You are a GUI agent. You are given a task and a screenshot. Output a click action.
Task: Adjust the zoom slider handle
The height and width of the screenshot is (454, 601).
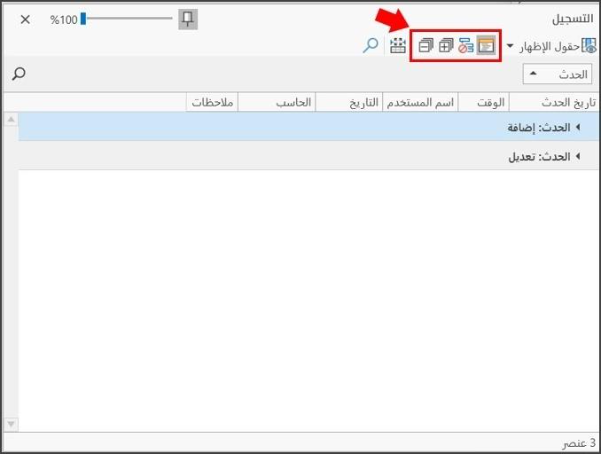(x=83, y=19)
